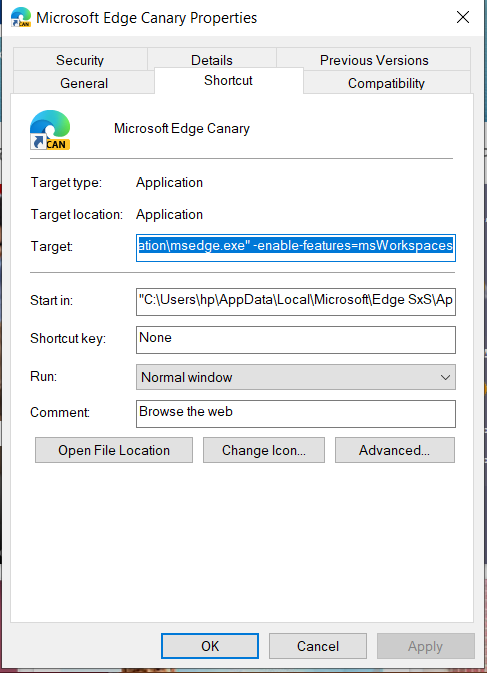Viewport: 487px width, 673px height.
Task: Click the "Comment:" label
Action: click(60, 412)
